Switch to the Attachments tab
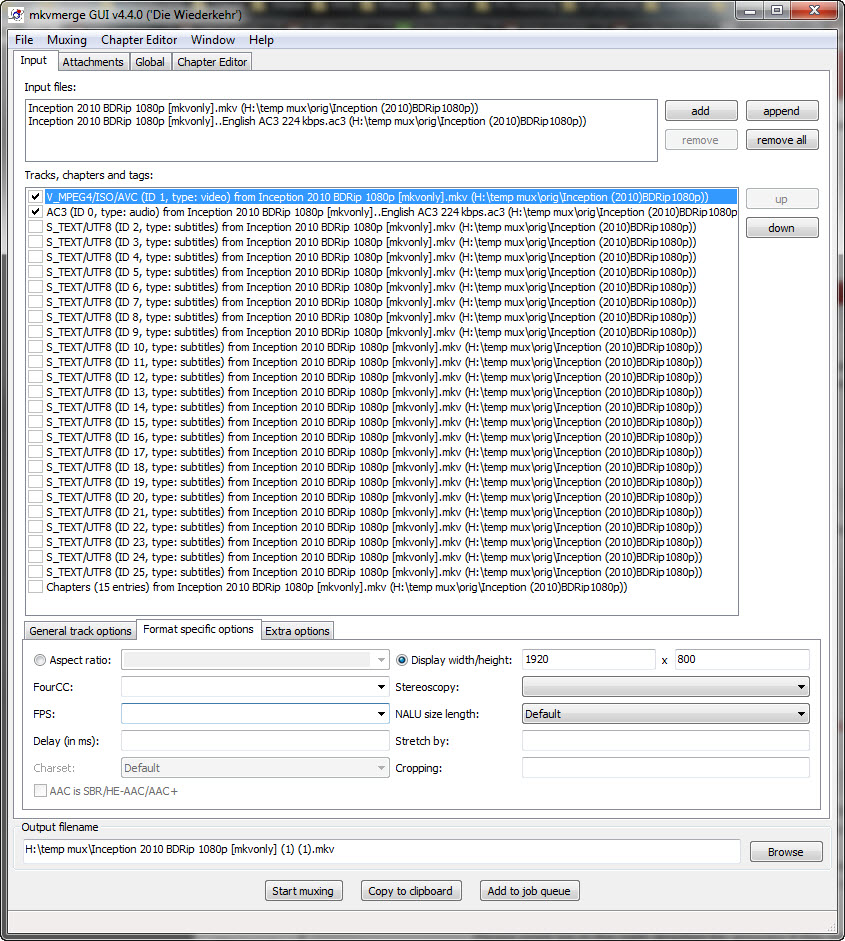This screenshot has width=845, height=941. 93,62
